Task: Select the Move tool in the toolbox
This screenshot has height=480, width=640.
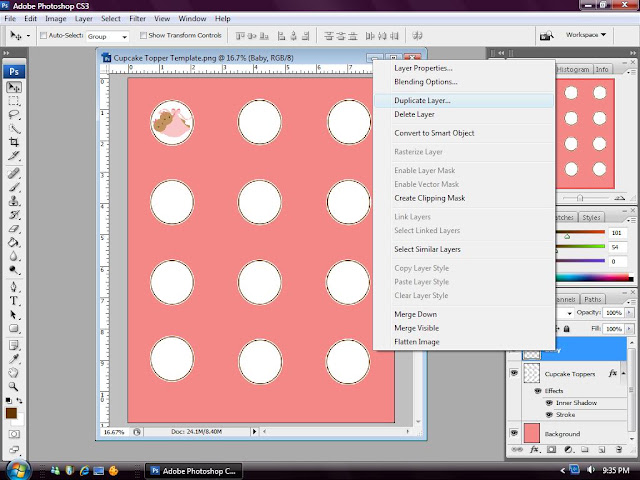Action: click(x=14, y=87)
